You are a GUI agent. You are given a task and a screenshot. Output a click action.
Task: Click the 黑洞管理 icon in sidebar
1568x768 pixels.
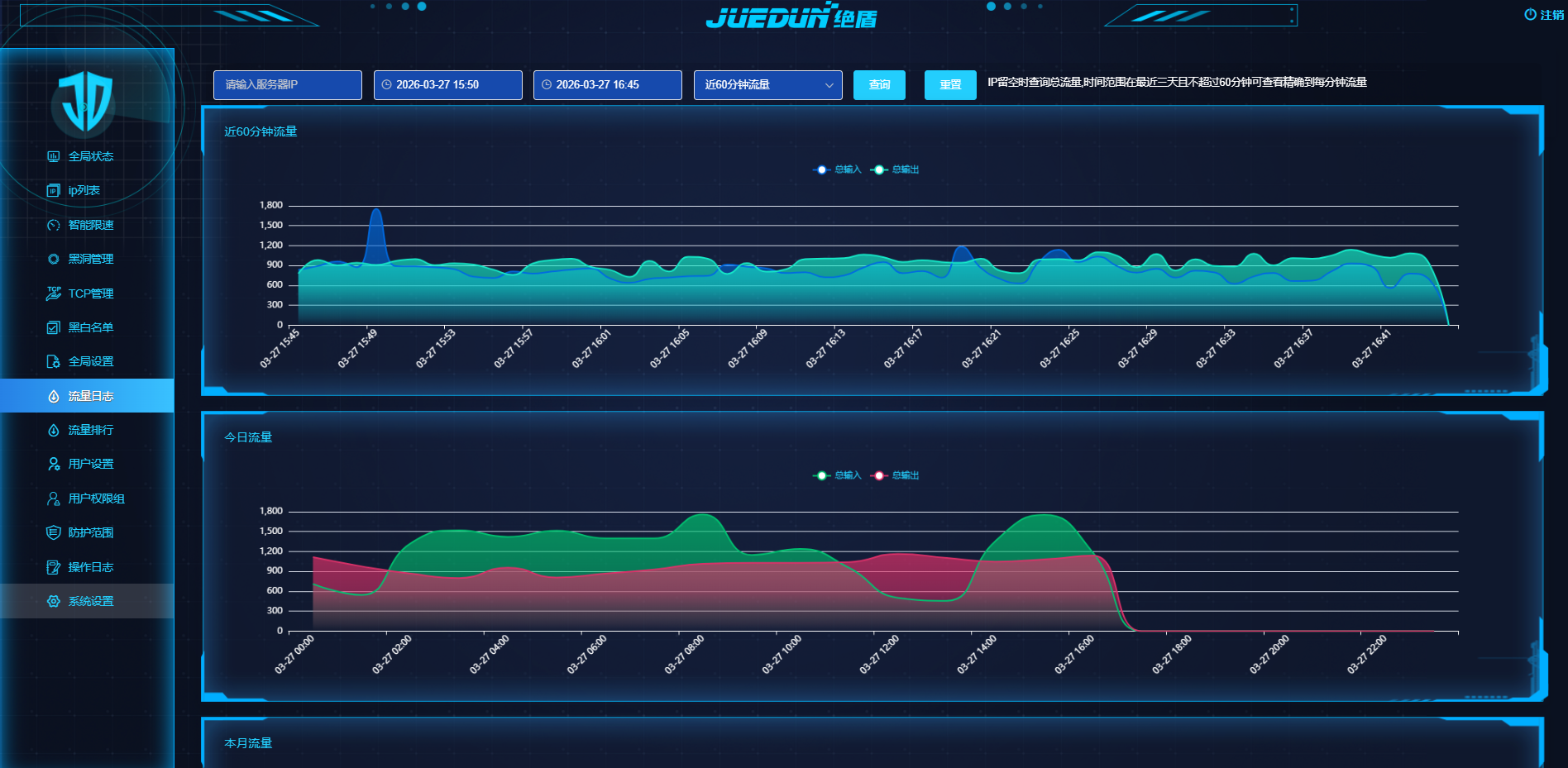click(x=54, y=259)
